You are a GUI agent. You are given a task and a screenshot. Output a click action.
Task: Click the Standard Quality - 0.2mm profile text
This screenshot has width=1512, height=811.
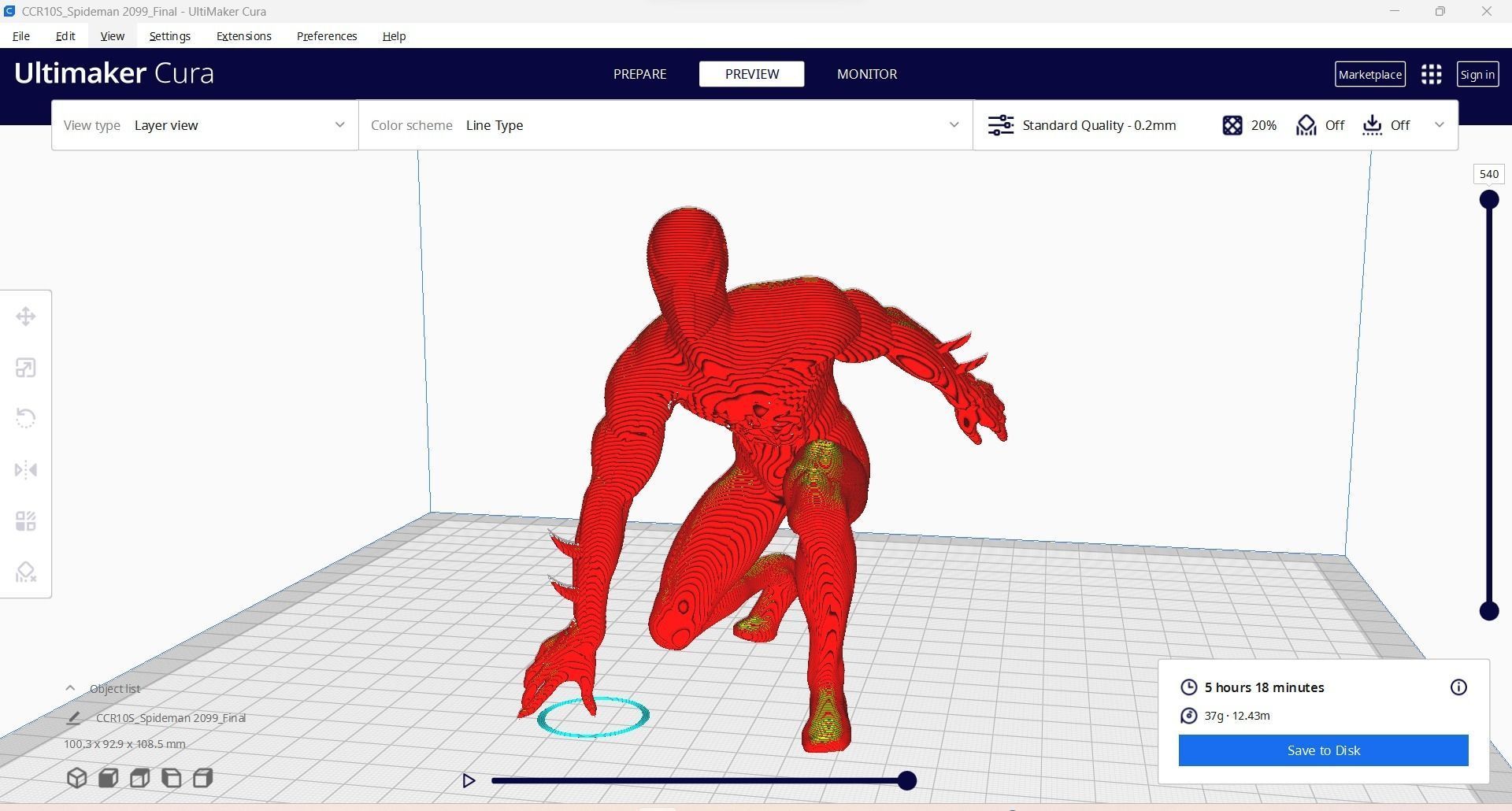click(x=1099, y=125)
